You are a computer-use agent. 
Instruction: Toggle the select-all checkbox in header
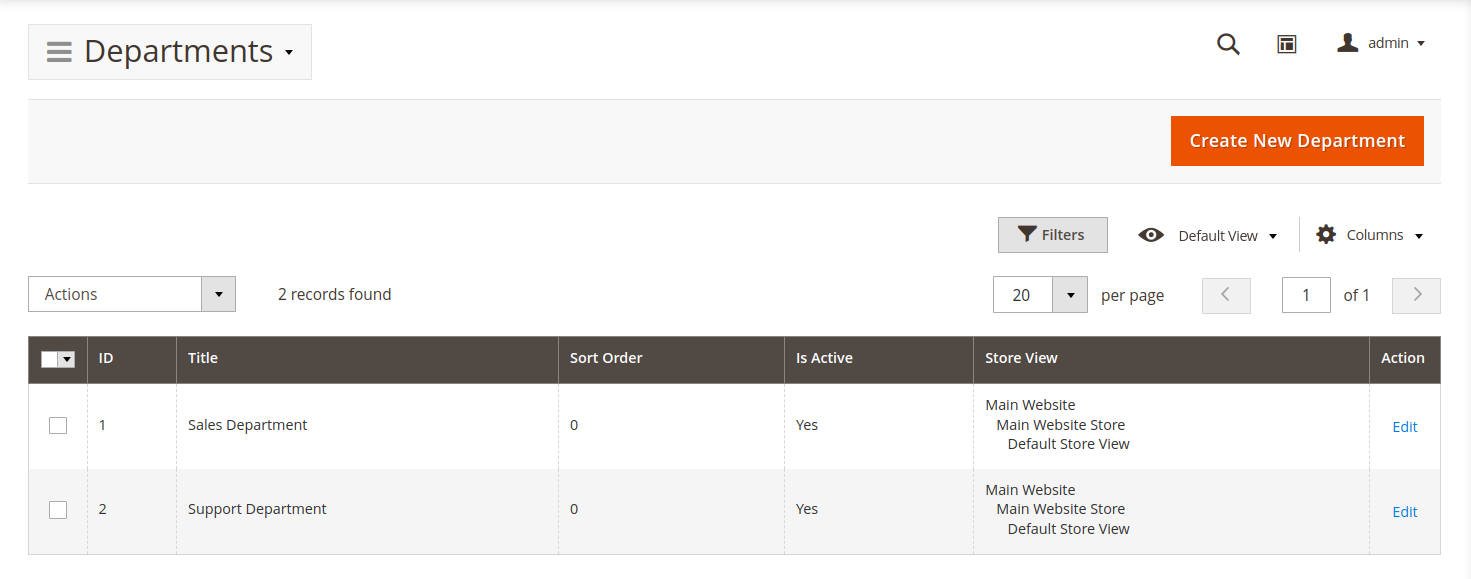50,360
